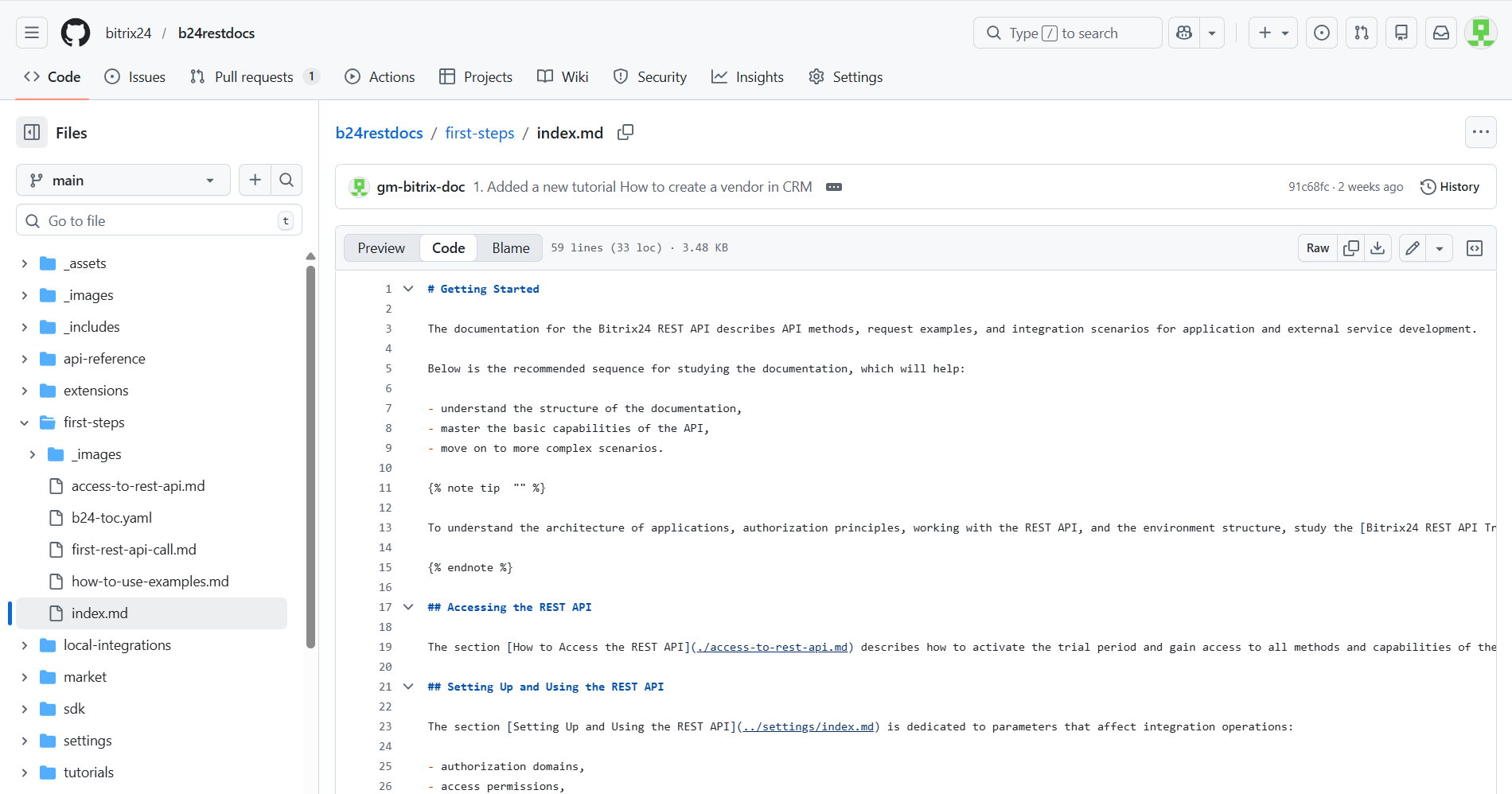This screenshot has height=794, width=1512.
Task: Collapse the file tree side panel
Action: pyautogui.click(x=31, y=132)
